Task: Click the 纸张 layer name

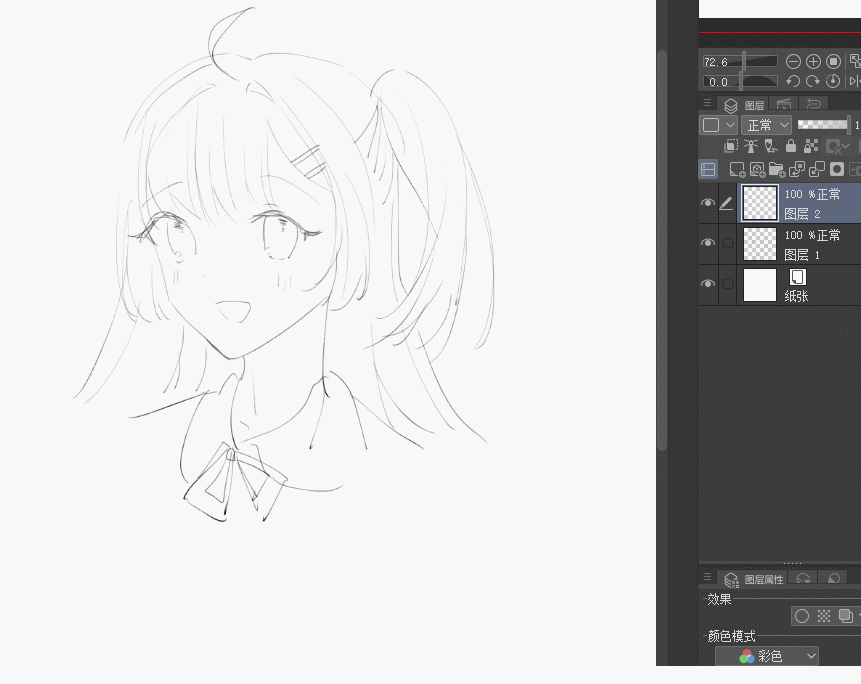Action: [796, 296]
